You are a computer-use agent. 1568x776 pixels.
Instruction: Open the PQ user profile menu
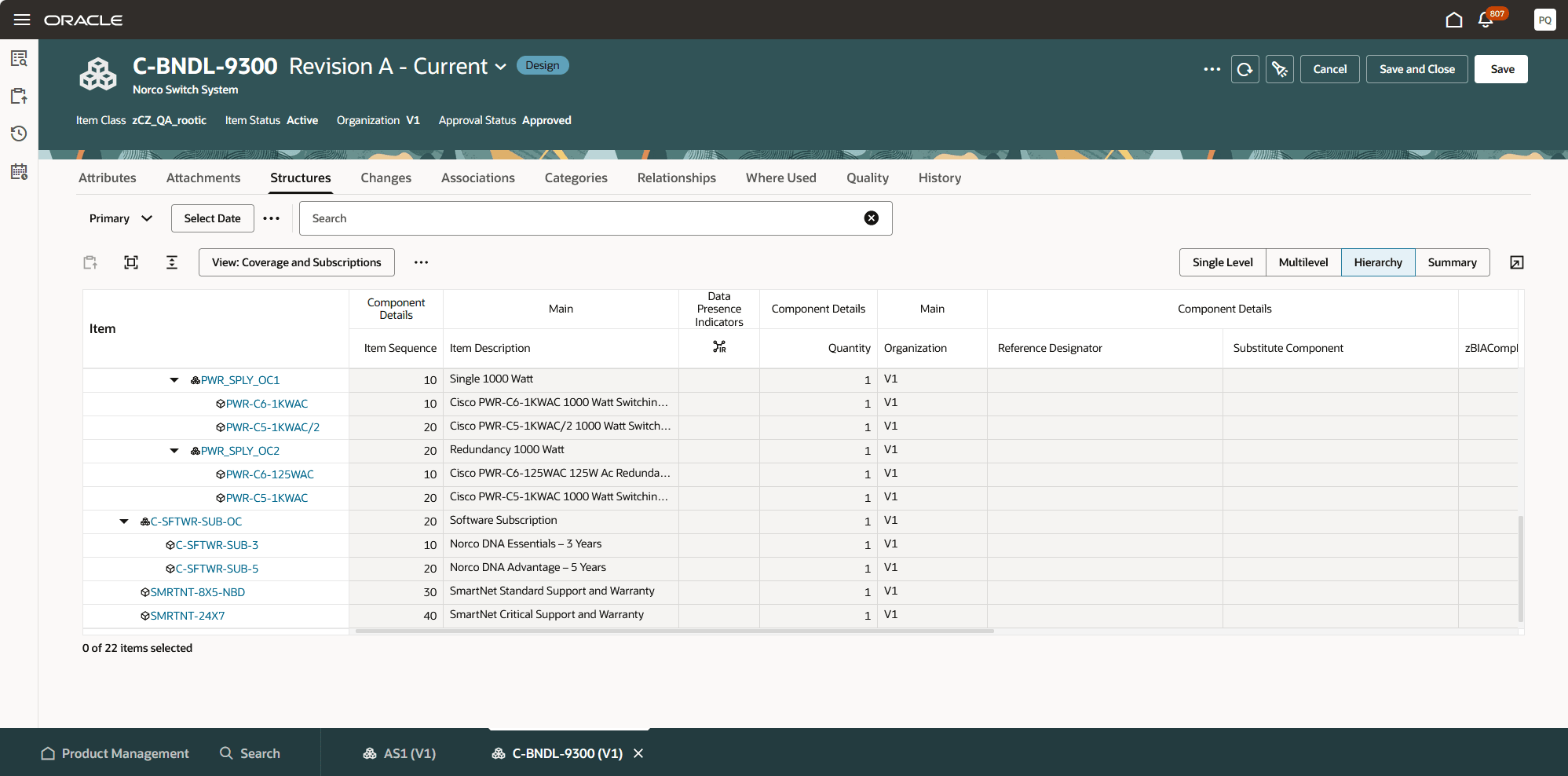1544,20
